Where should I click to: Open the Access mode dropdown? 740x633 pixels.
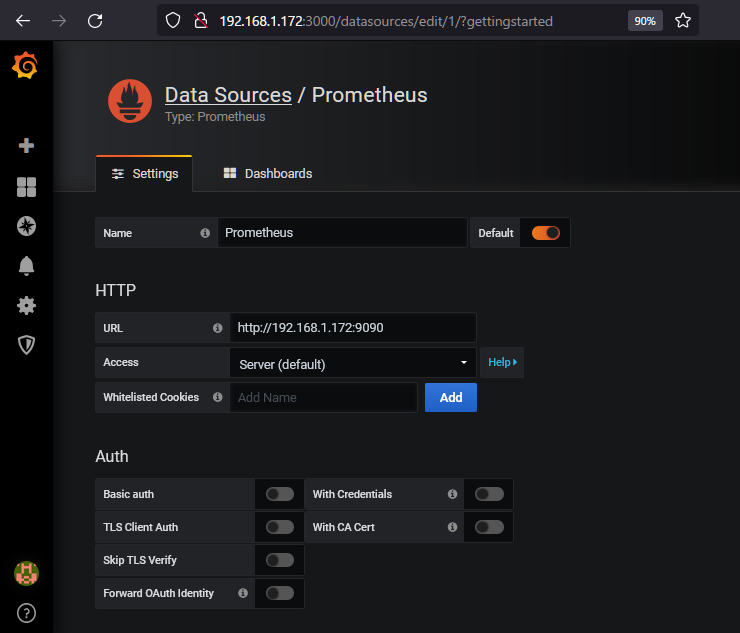coord(352,364)
